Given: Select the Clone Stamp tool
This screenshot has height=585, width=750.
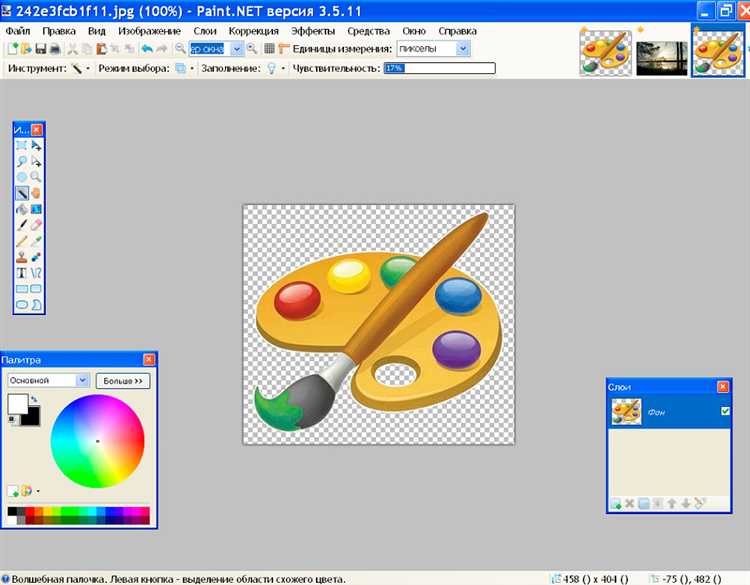Looking at the screenshot, I should (x=22, y=257).
